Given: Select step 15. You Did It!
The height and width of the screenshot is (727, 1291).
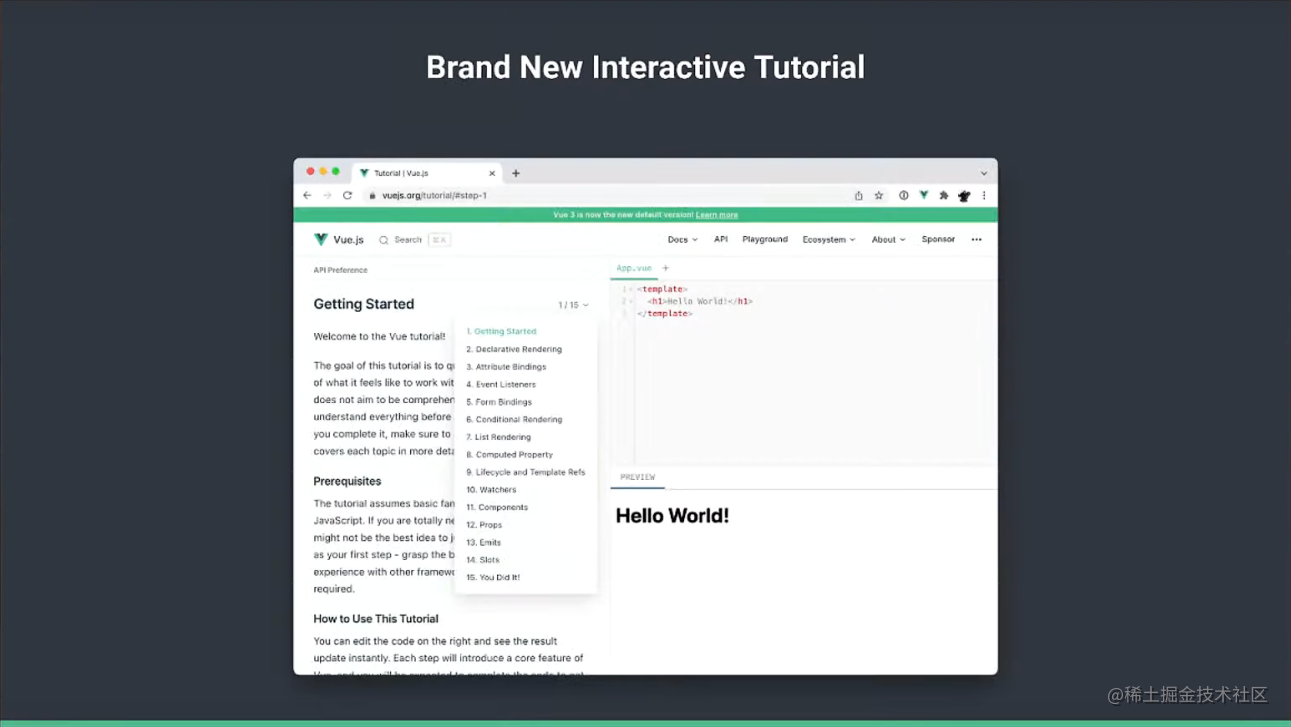Looking at the screenshot, I should click(493, 577).
